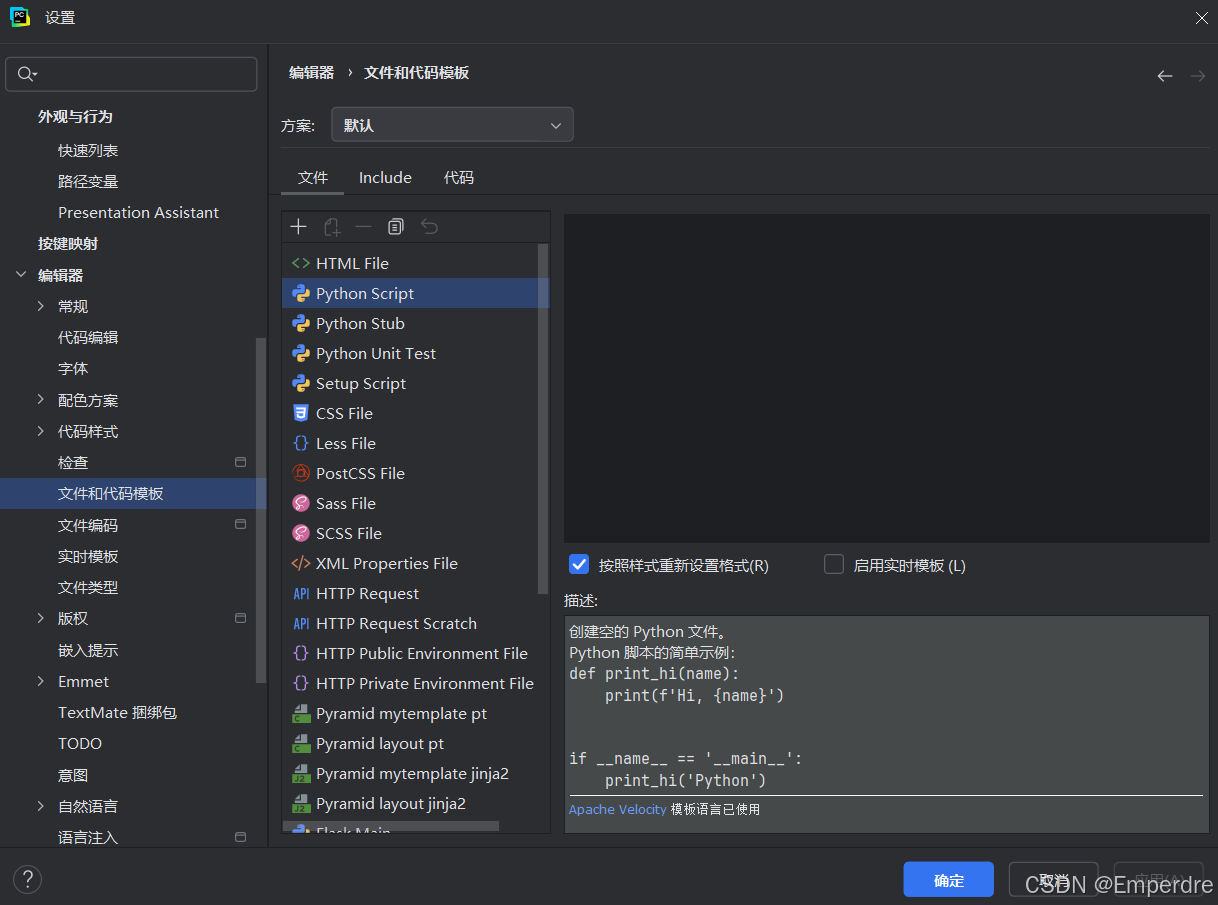Click the settings search field
Image resolution: width=1218 pixels, height=905 pixels.
[x=131, y=74]
